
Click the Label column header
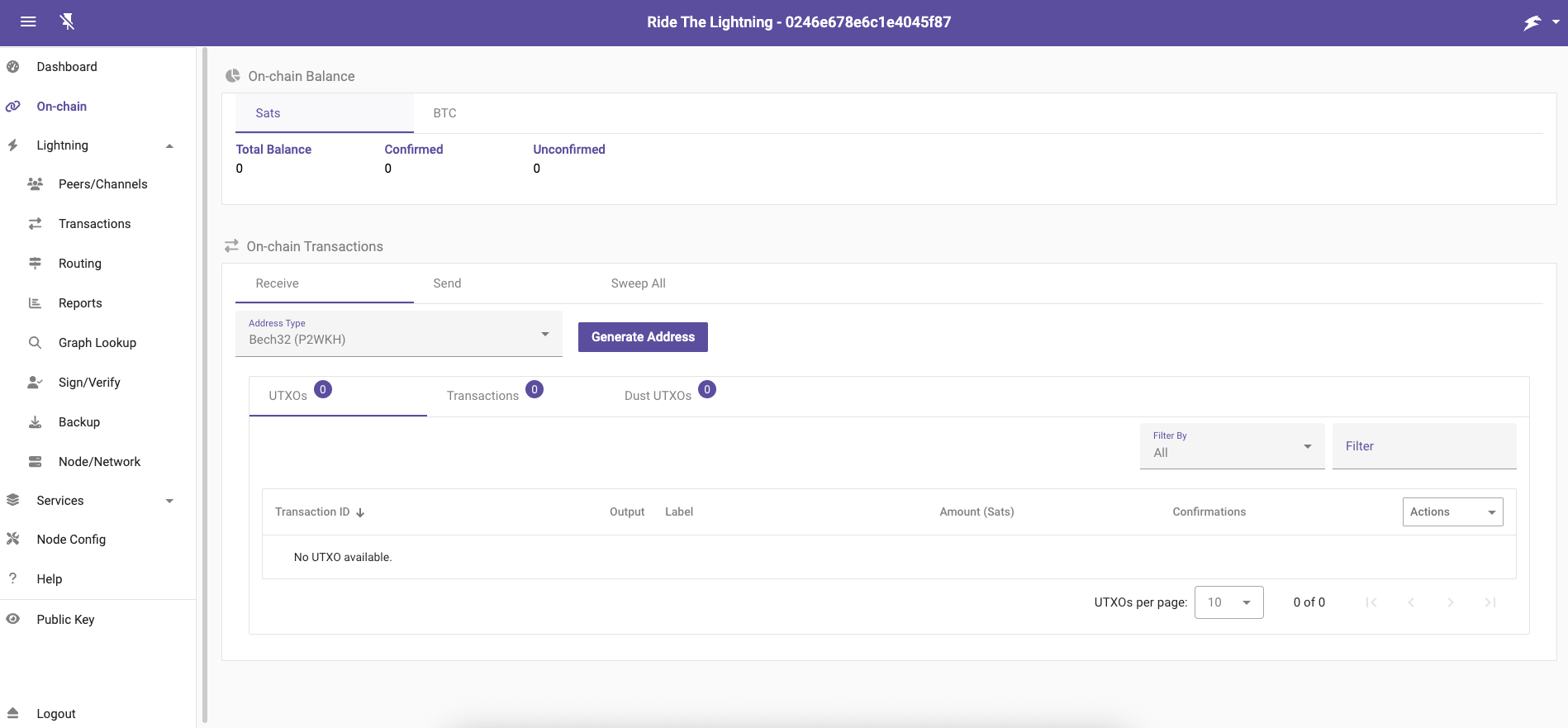[x=679, y=512]
